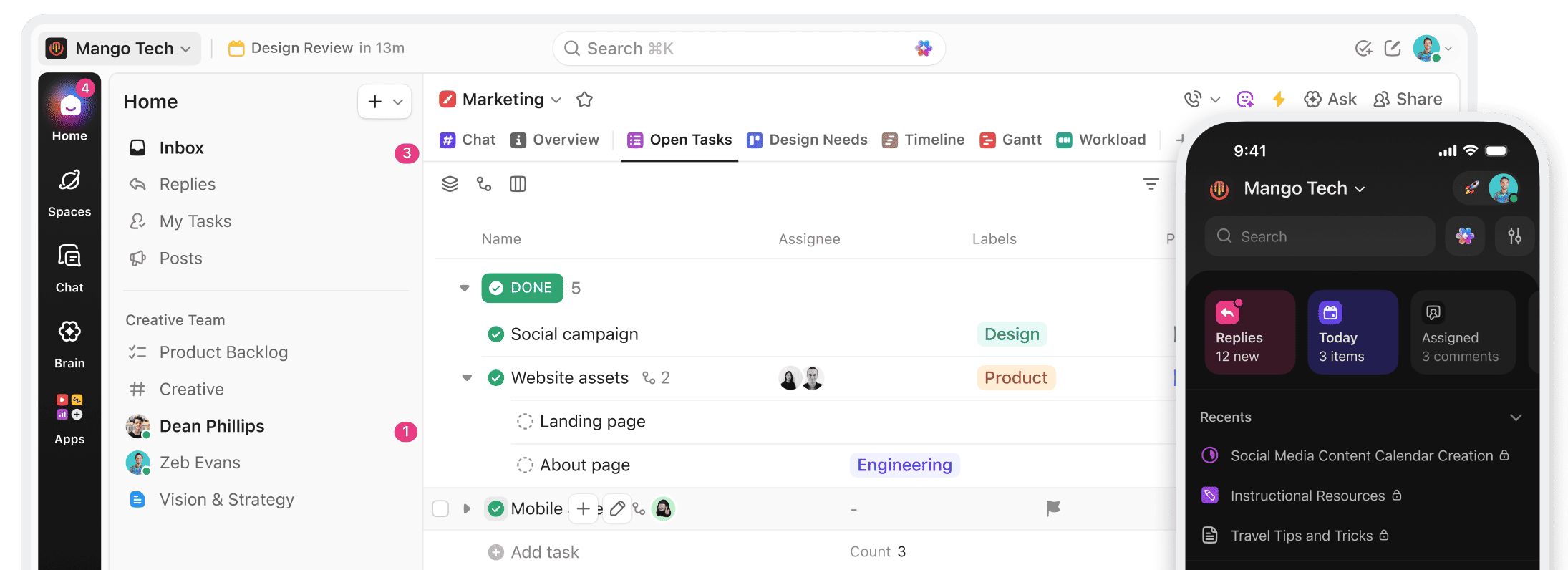Click the AI sparkle icon in search bar
Viewport: 1568px width, 570px height.
[924, 48]
